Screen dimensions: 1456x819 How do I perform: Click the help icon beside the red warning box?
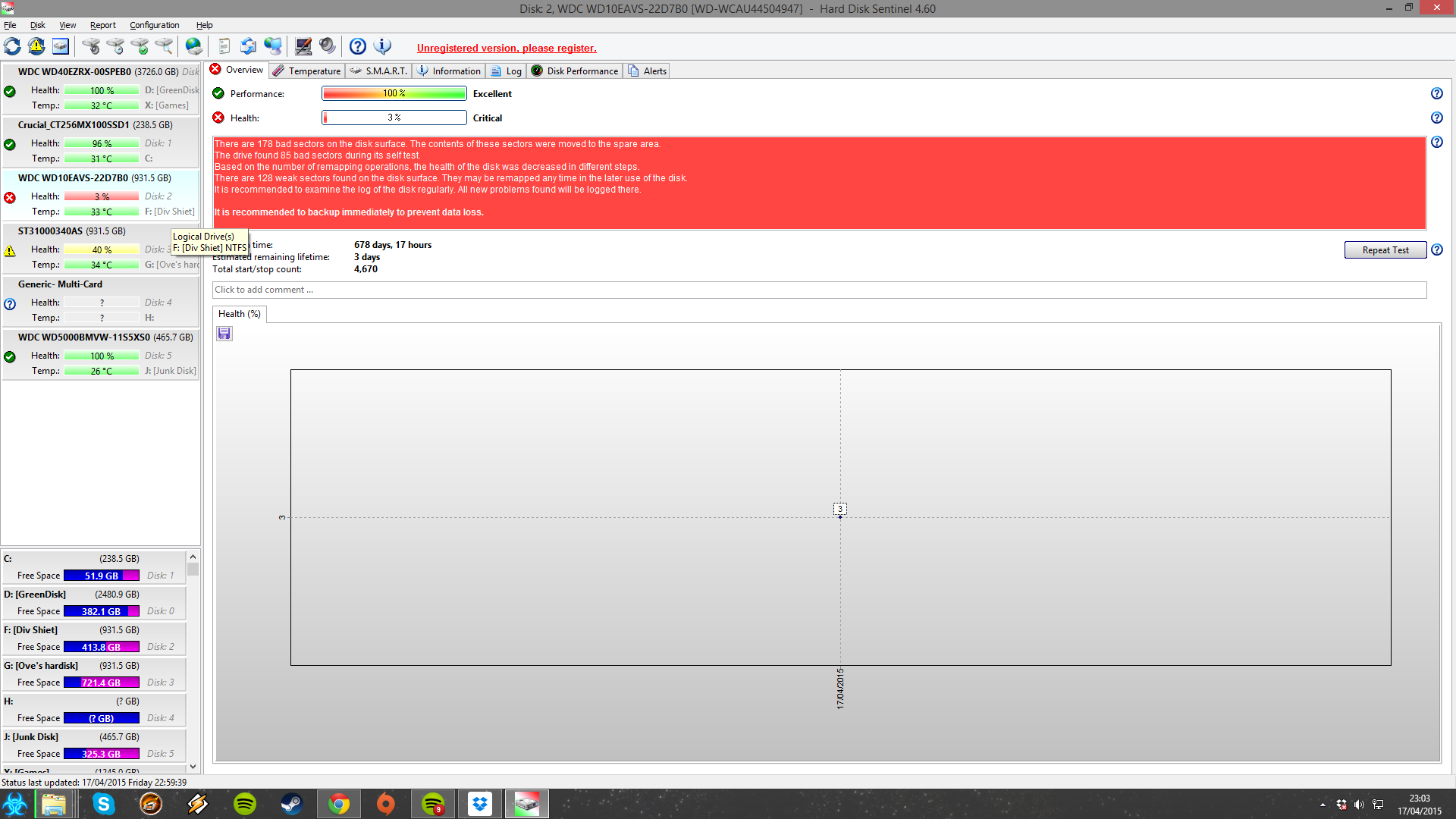(1436, 142)
